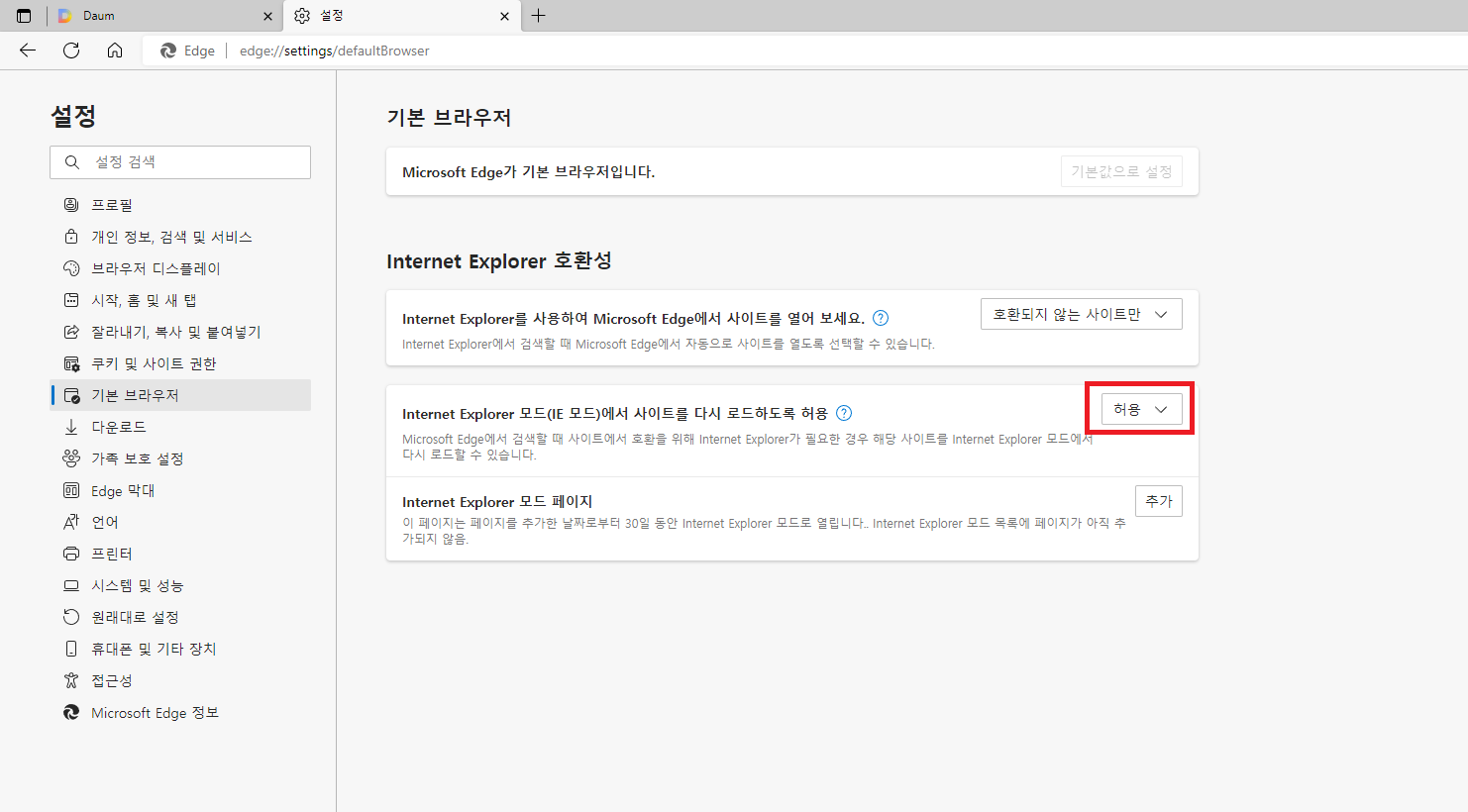Close the Daum tab
Image resolution: width=1468 pixels, height=812 pixels.
[267, 16]
